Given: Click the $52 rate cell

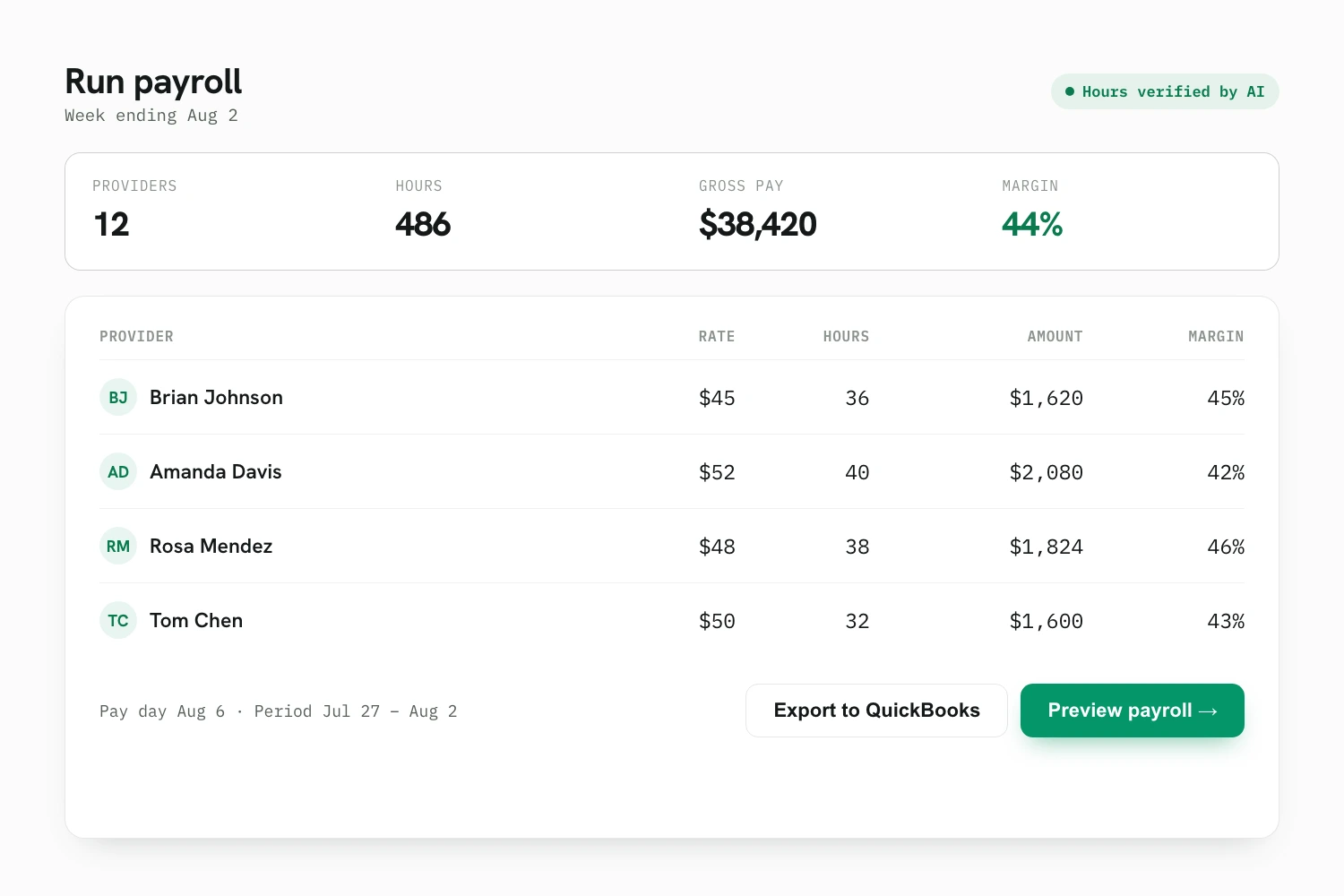Looking at the screenshot, I should pyautogui.click(x=717, y=472).
